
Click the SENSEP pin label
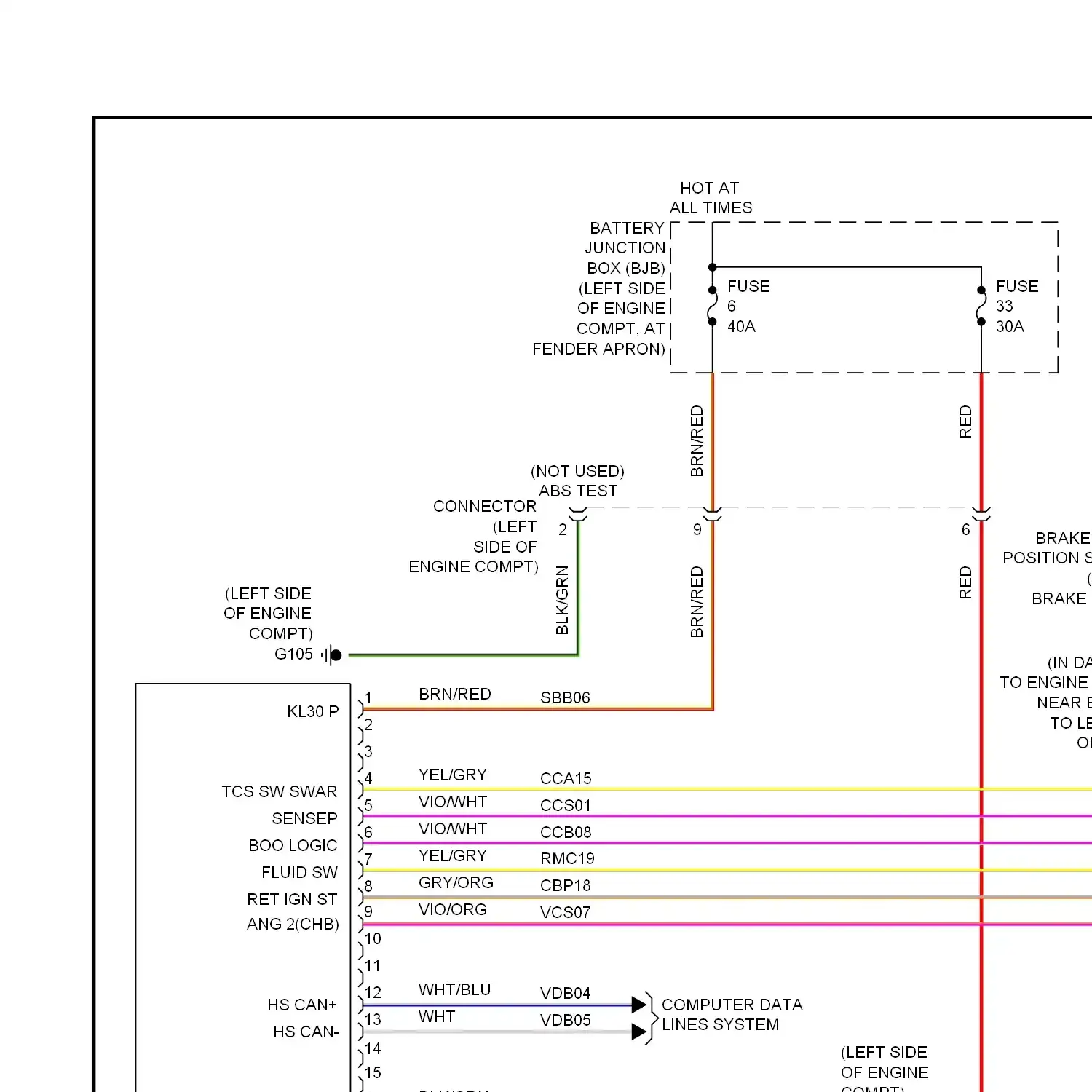(304, 818)
